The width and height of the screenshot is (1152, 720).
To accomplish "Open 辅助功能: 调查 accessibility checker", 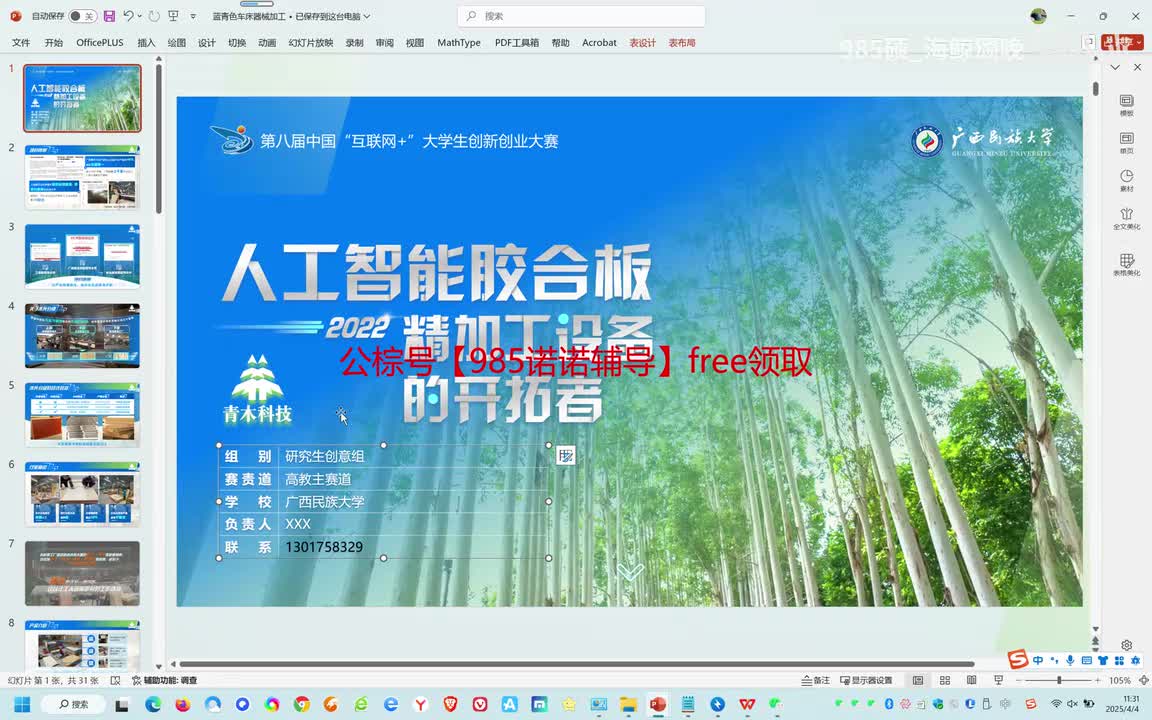I will pyautogui.click(x=165, y=680).
